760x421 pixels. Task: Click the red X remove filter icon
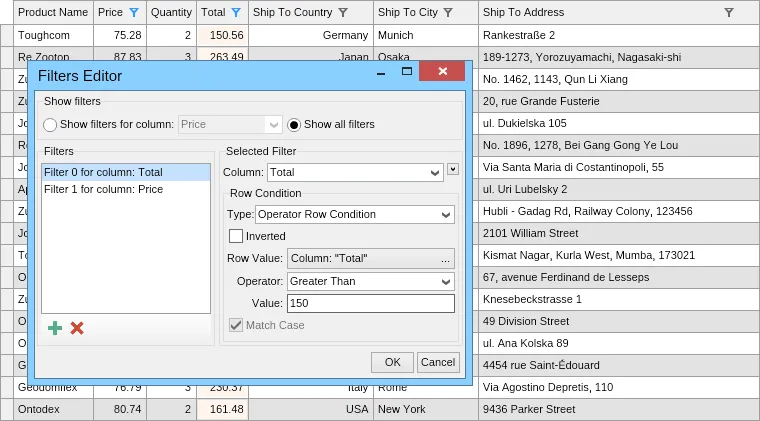tap(77, 328)
